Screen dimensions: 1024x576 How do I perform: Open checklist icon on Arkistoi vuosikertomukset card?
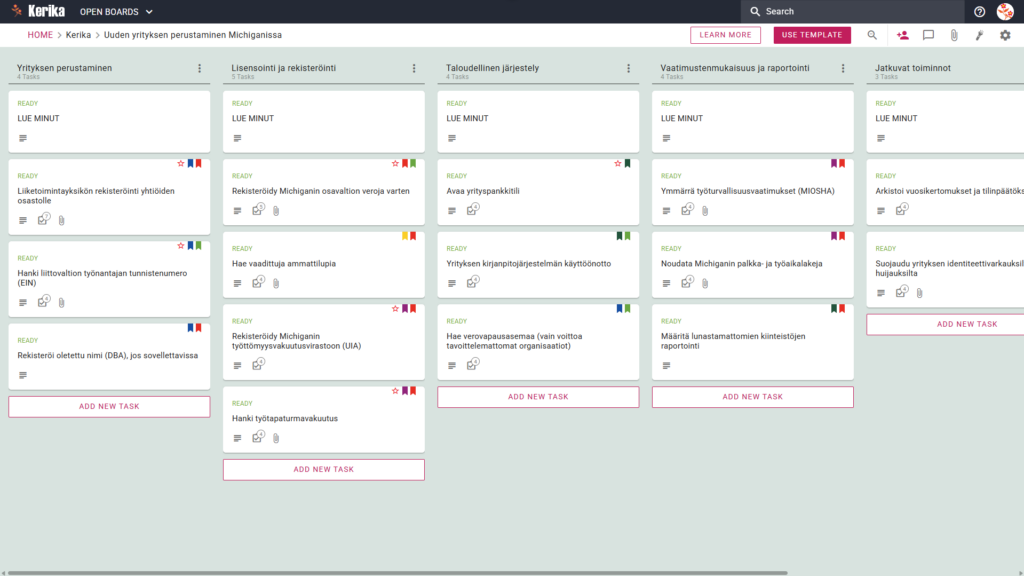pos(901,210)
